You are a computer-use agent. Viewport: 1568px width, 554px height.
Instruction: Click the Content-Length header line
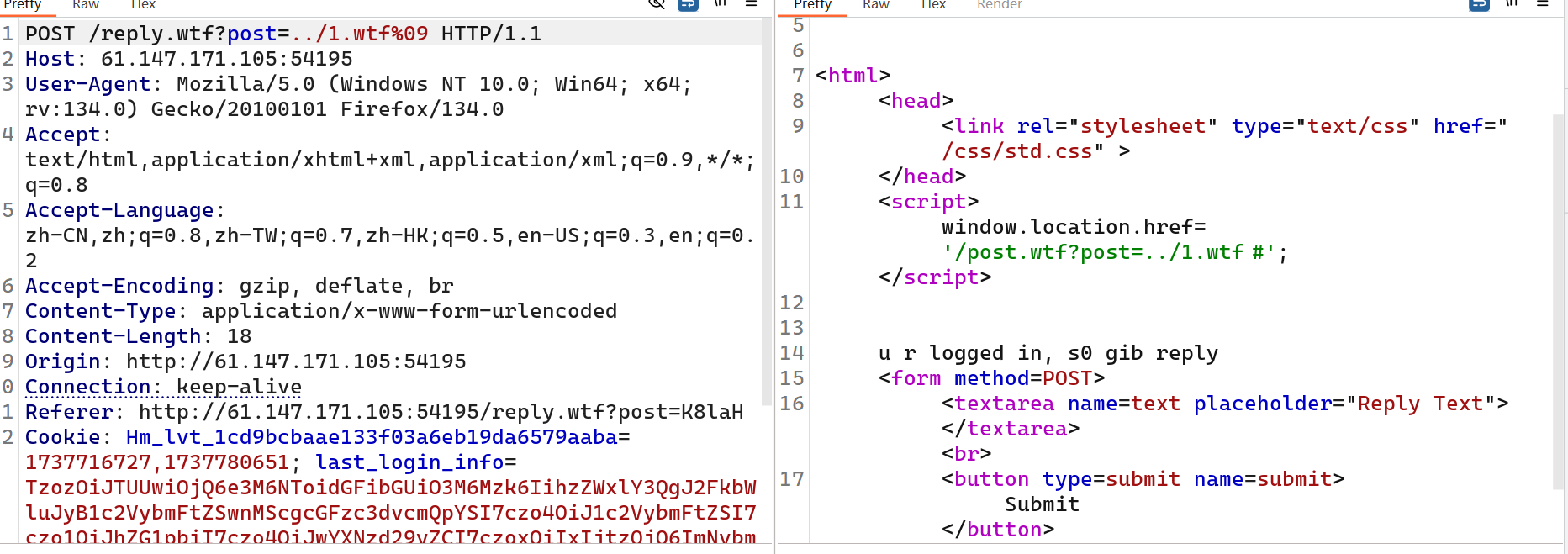point(139,336)
